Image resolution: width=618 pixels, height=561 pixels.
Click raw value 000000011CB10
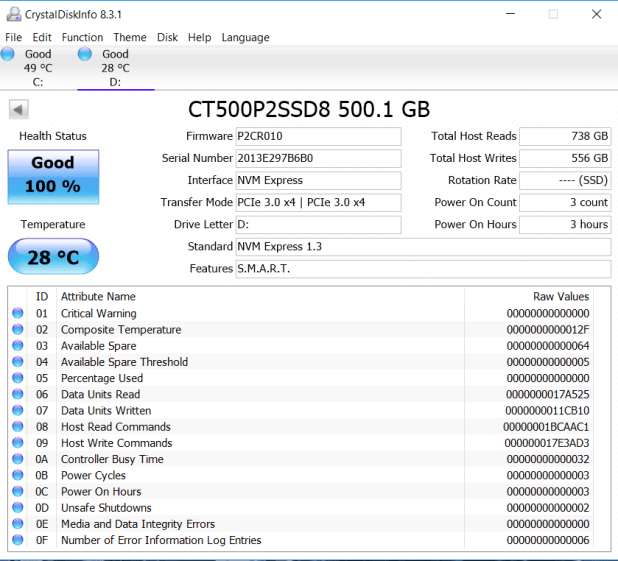click(x=547, y=410)
